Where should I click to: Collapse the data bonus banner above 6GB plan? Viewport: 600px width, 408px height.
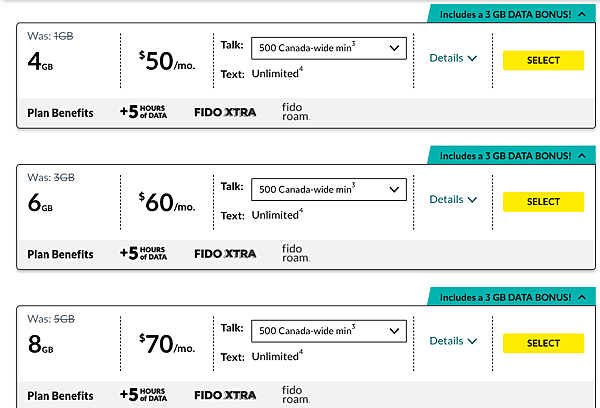tap(582, 156)
